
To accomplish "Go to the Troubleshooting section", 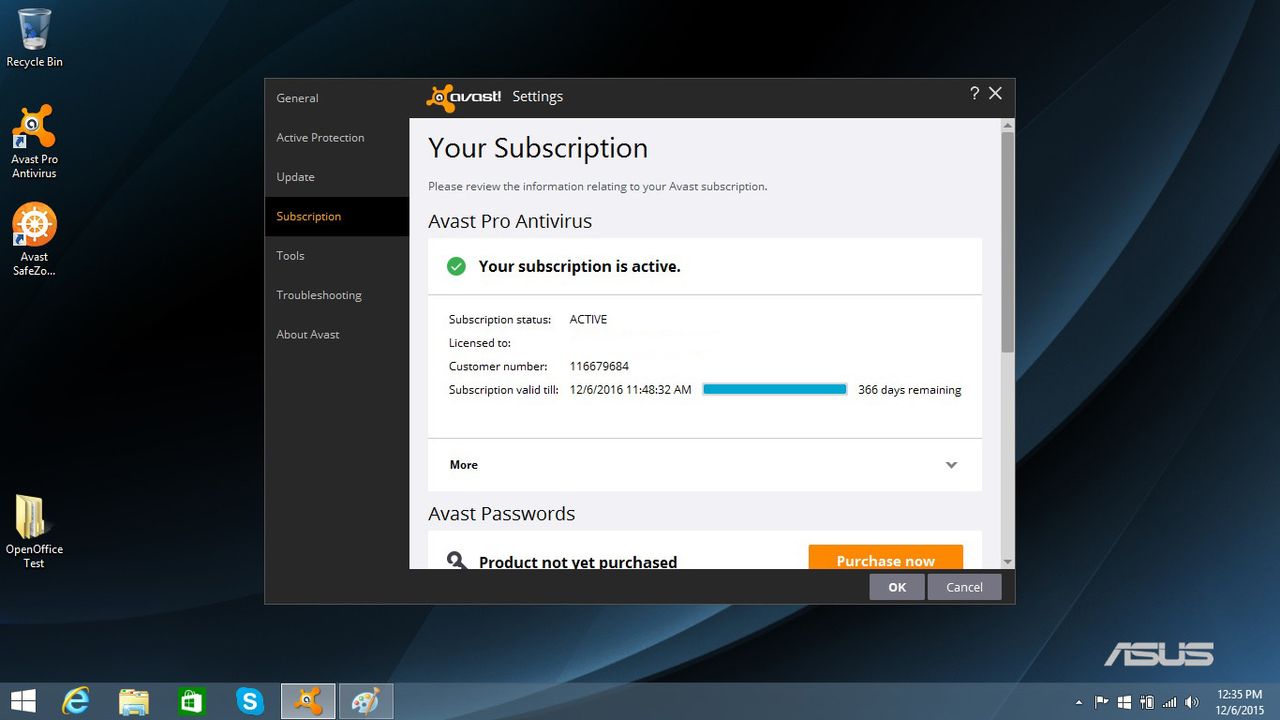I will pyautogui.click(x=337, y=295).
